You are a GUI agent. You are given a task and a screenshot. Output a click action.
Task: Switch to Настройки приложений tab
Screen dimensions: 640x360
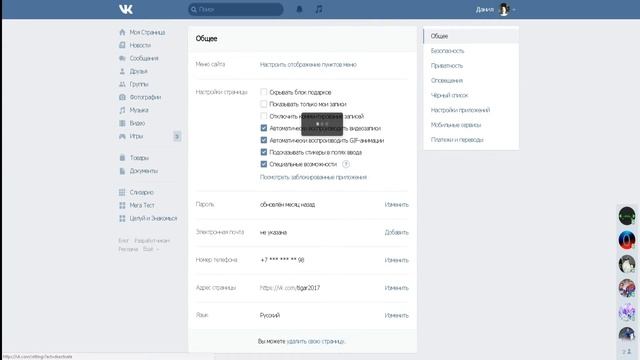pyautogui.click(x=471, y=110)
